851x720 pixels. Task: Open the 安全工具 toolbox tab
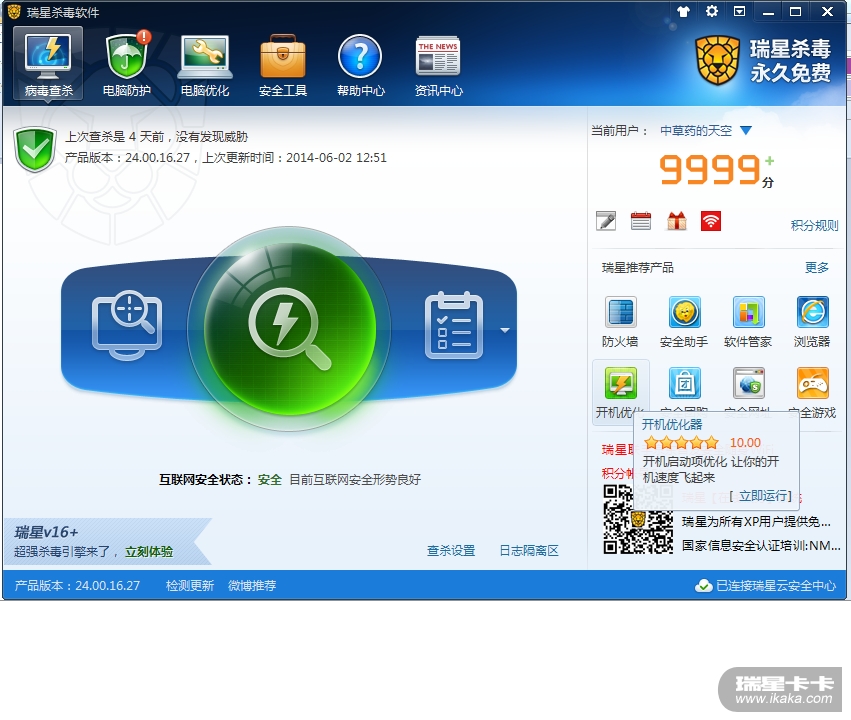coord(283,64)
